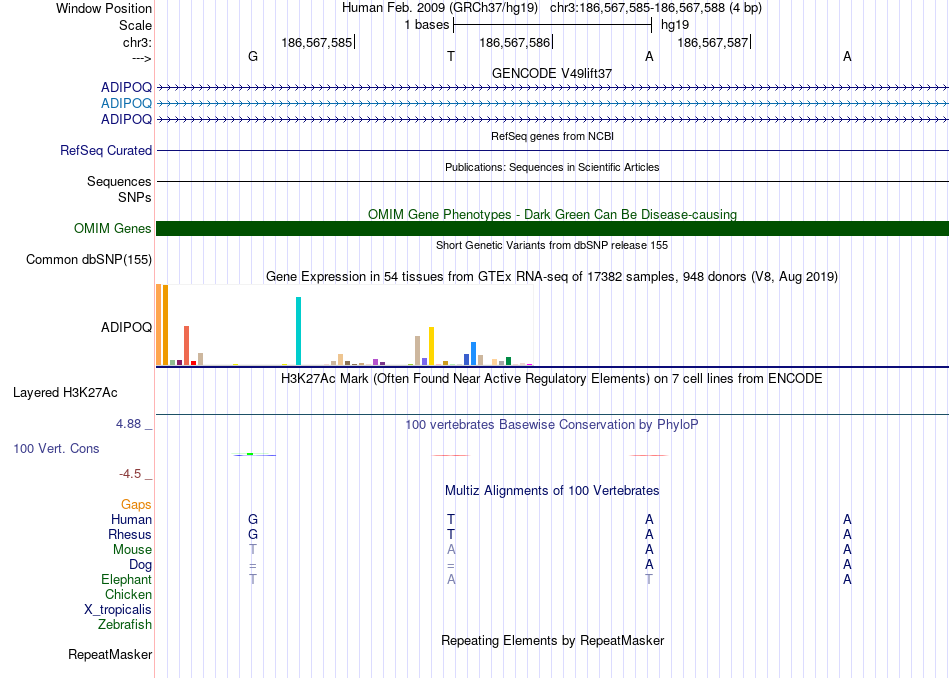This screenshot has height=678, width=950.
Task: Click the G base in the Human alignment row
Action: [253, 519]
